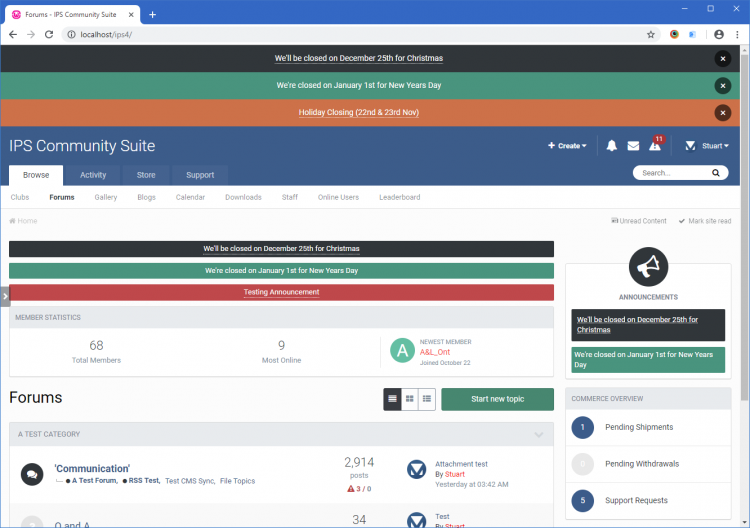The image size is (750, 528).
Task: Dismiss the December 25th Christmas banner
Action: [722, 59]
